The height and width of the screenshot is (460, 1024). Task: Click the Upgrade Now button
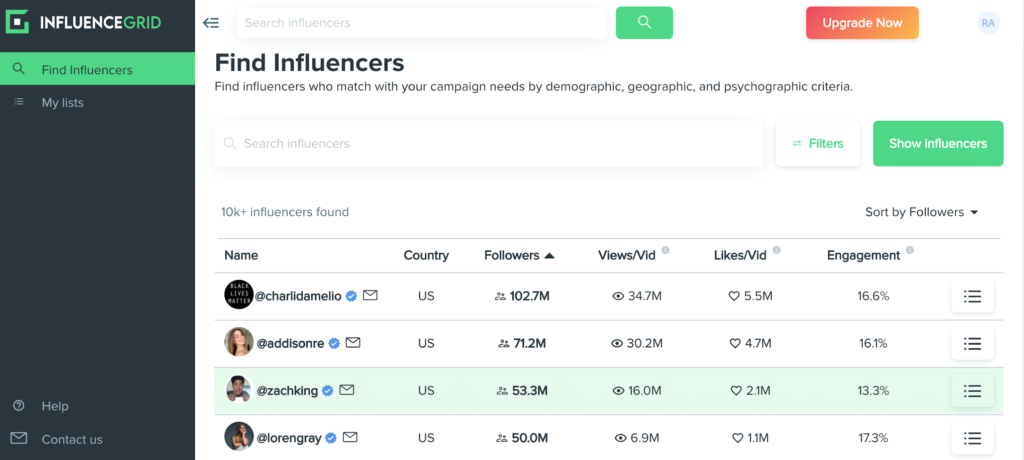(x=862, y=23)
